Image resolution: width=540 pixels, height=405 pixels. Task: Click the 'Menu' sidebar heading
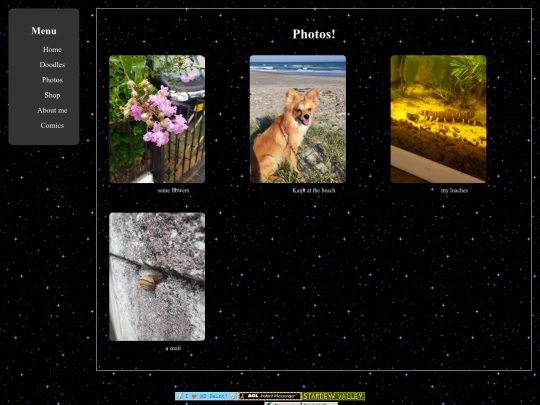point(44,31)
